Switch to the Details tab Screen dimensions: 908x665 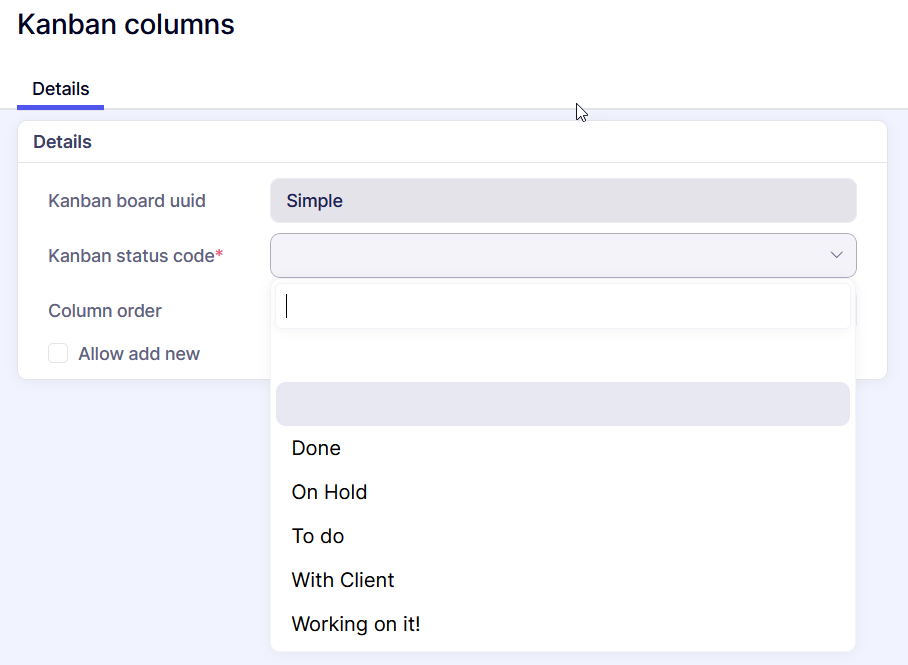pos(60,90)
